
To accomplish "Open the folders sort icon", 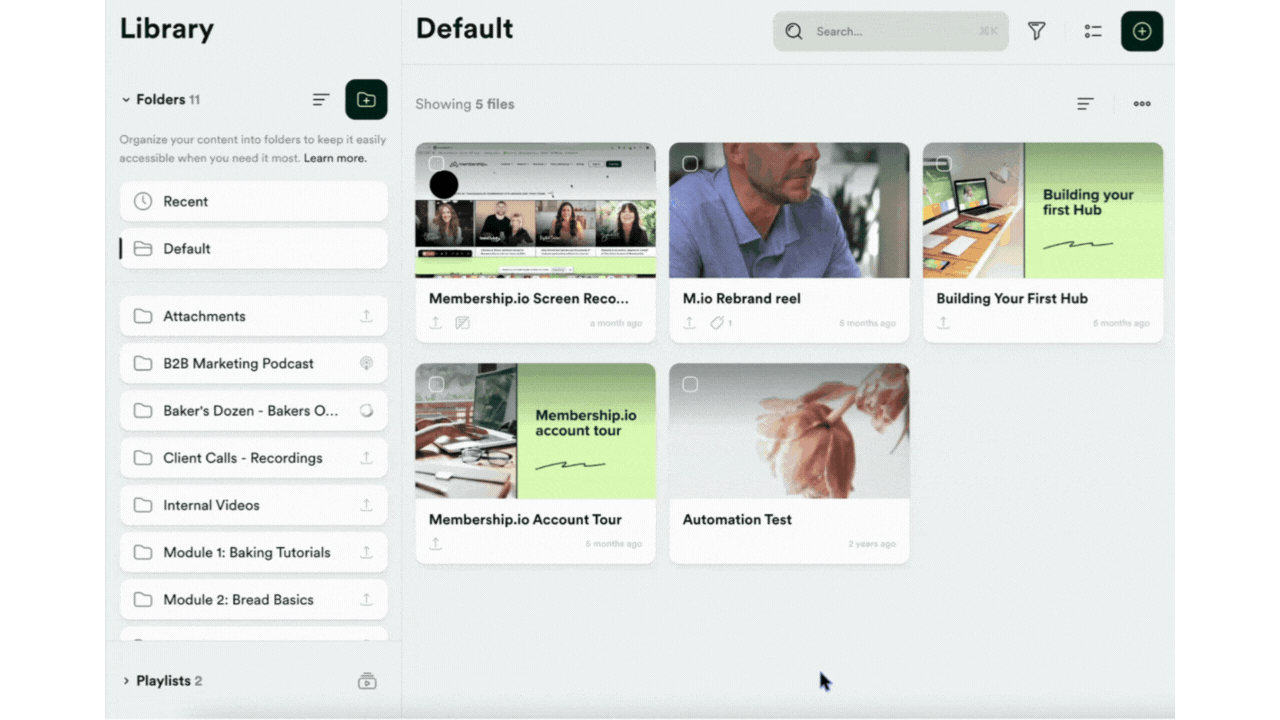I will pyautogui.click(x=321, y=100).
